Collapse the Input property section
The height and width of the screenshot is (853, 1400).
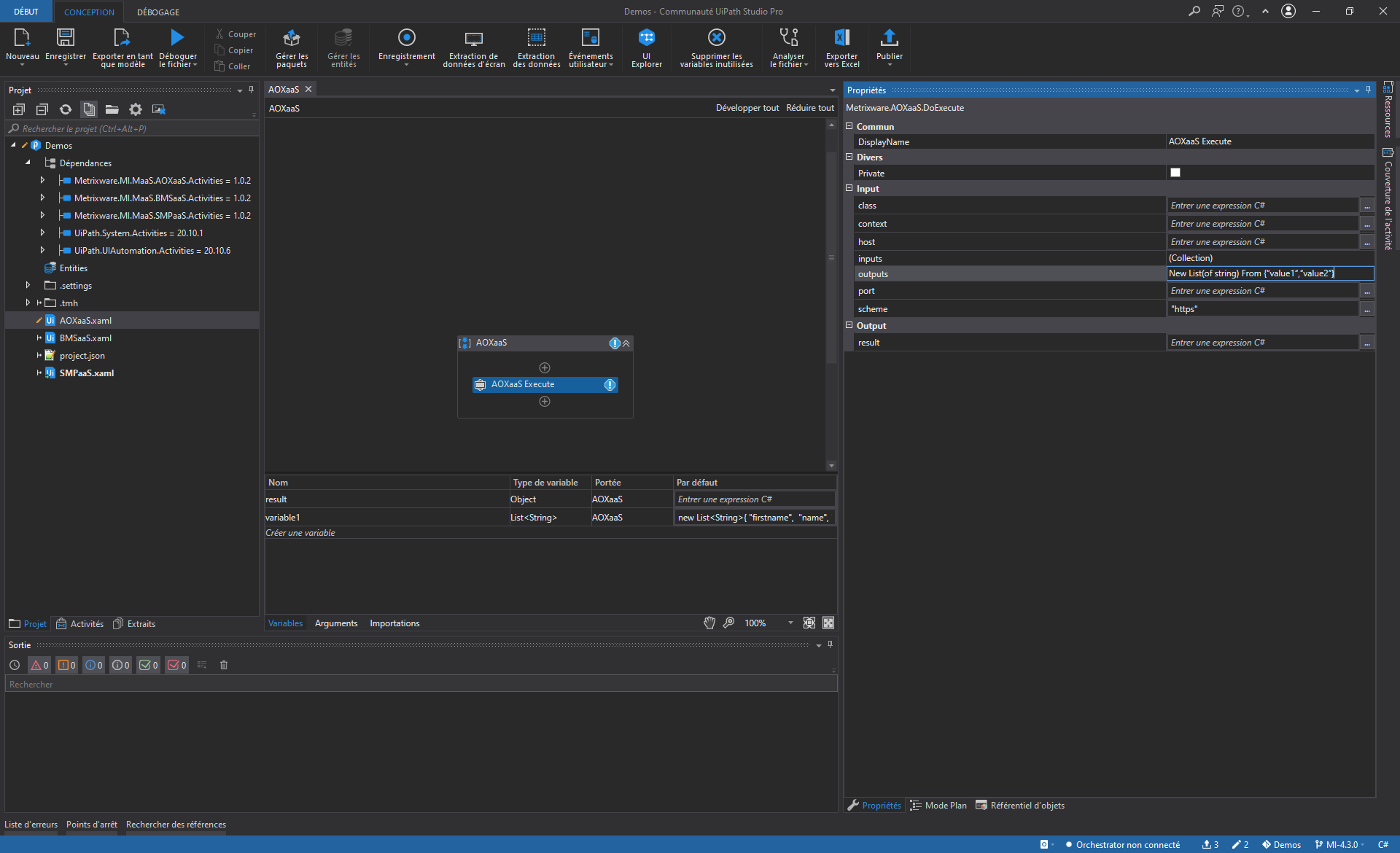pos(849,188)
